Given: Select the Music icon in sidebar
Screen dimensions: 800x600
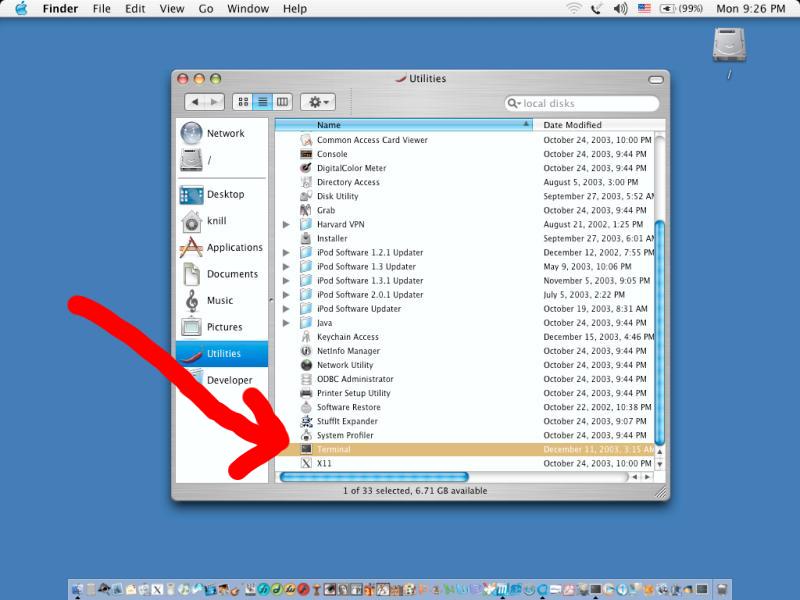Looking at the screenshot, I should 191,301.
